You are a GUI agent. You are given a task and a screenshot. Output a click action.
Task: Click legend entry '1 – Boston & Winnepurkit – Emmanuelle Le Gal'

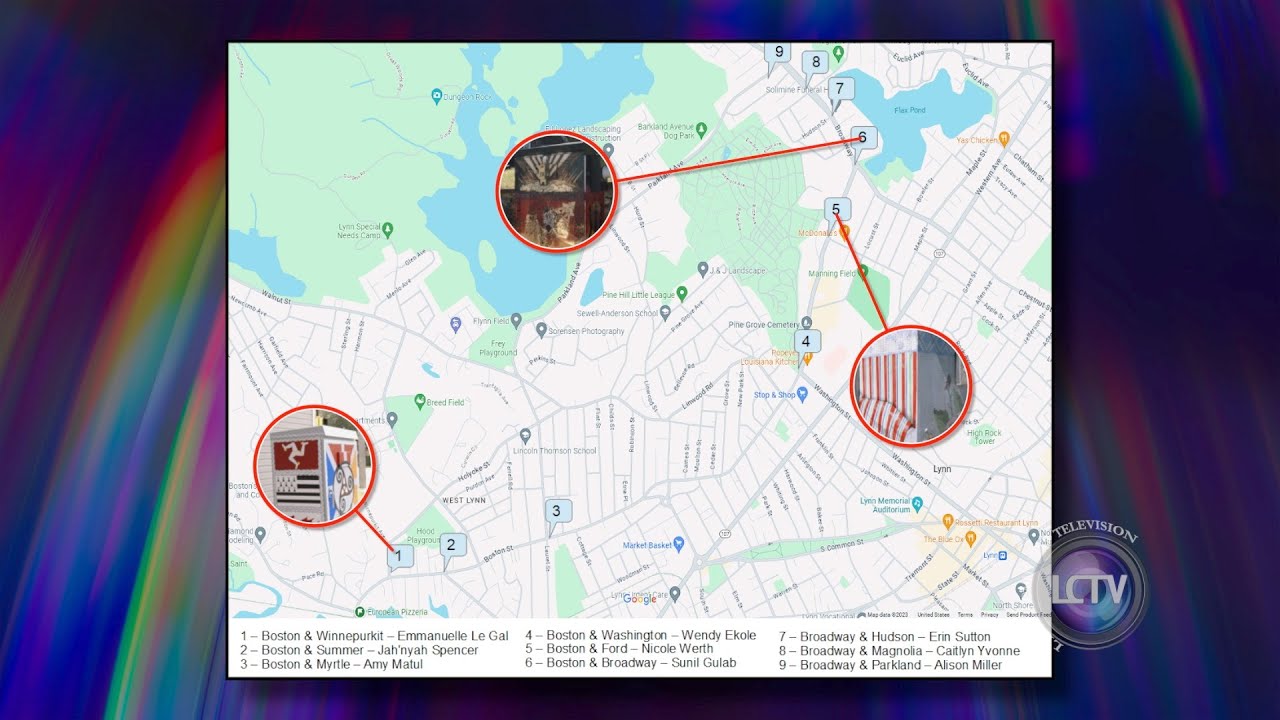[x=375, y=636]
